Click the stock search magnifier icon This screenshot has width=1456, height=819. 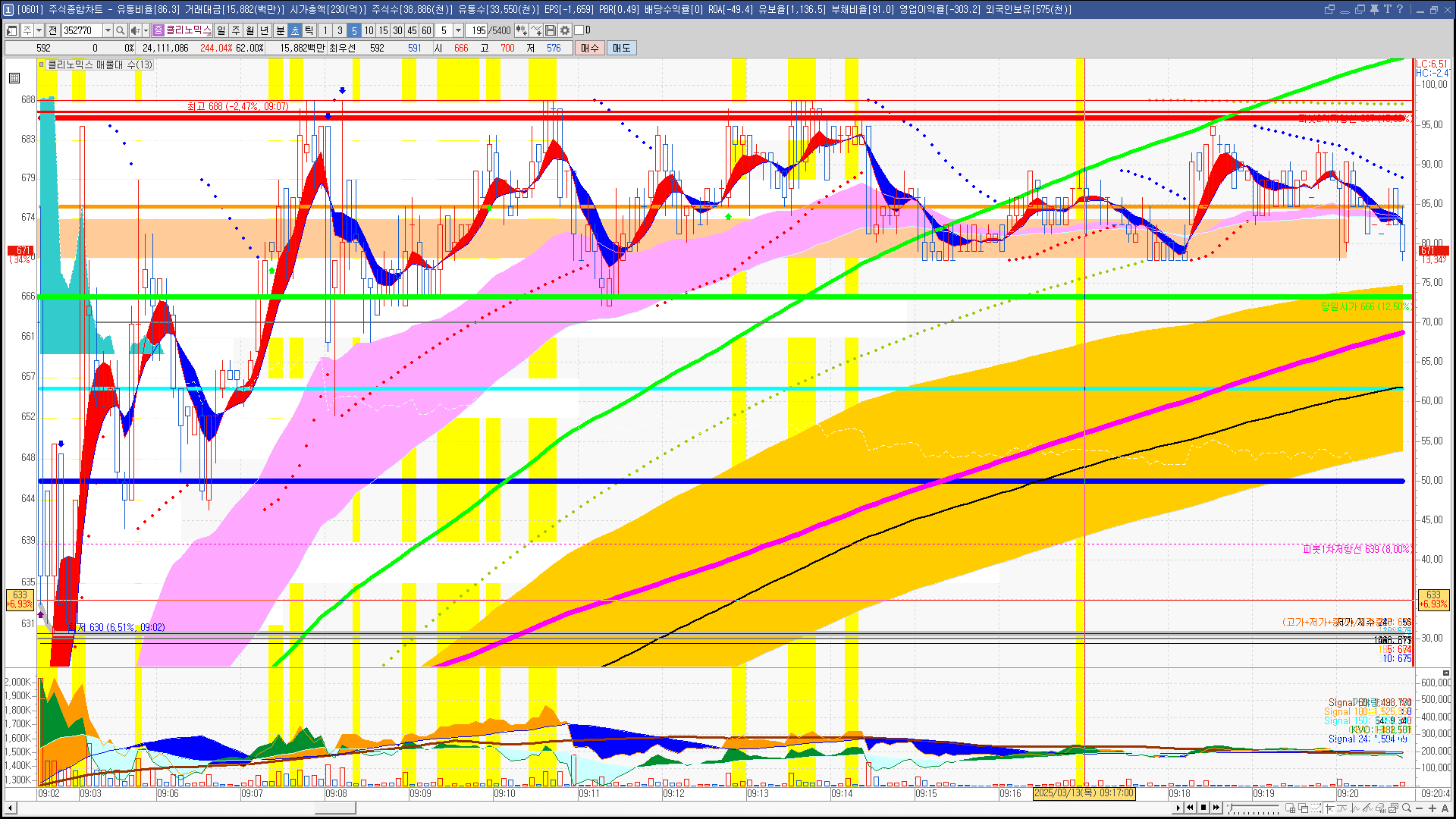point(120,30)
